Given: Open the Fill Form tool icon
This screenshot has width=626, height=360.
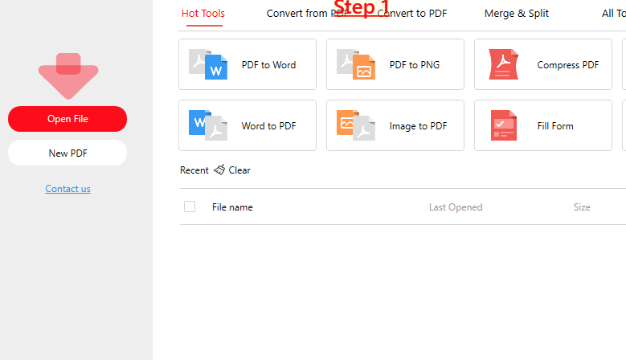Looking at the screenshot, I should pyautogui.click(x=503, y=125).
